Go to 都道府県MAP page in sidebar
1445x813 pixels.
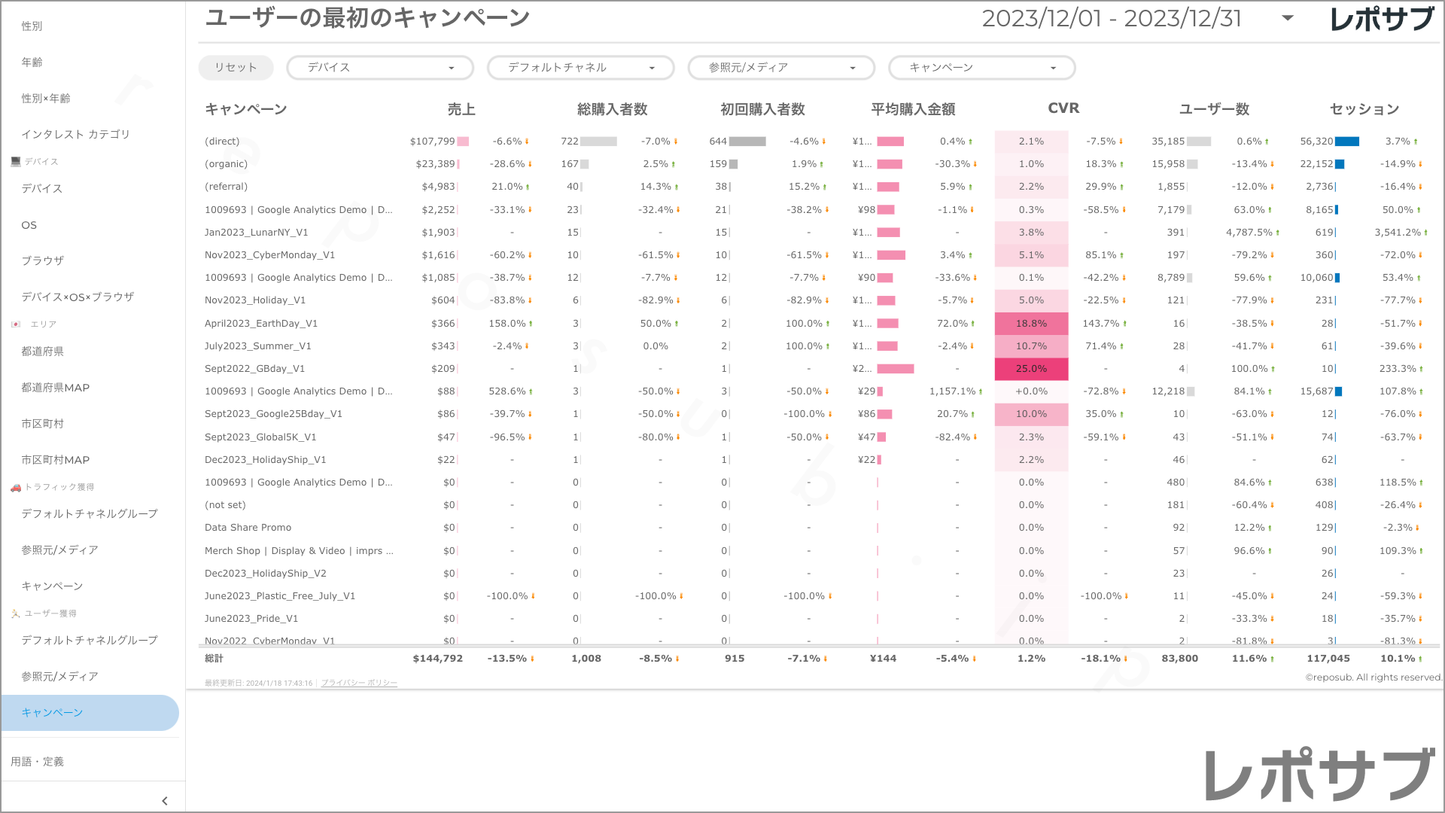(56, 388)
